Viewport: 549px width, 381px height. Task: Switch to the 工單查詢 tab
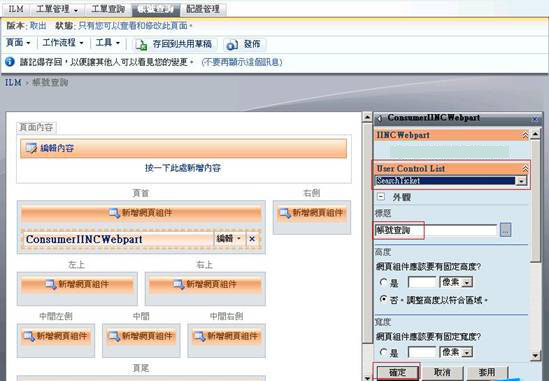click(108, 9)
